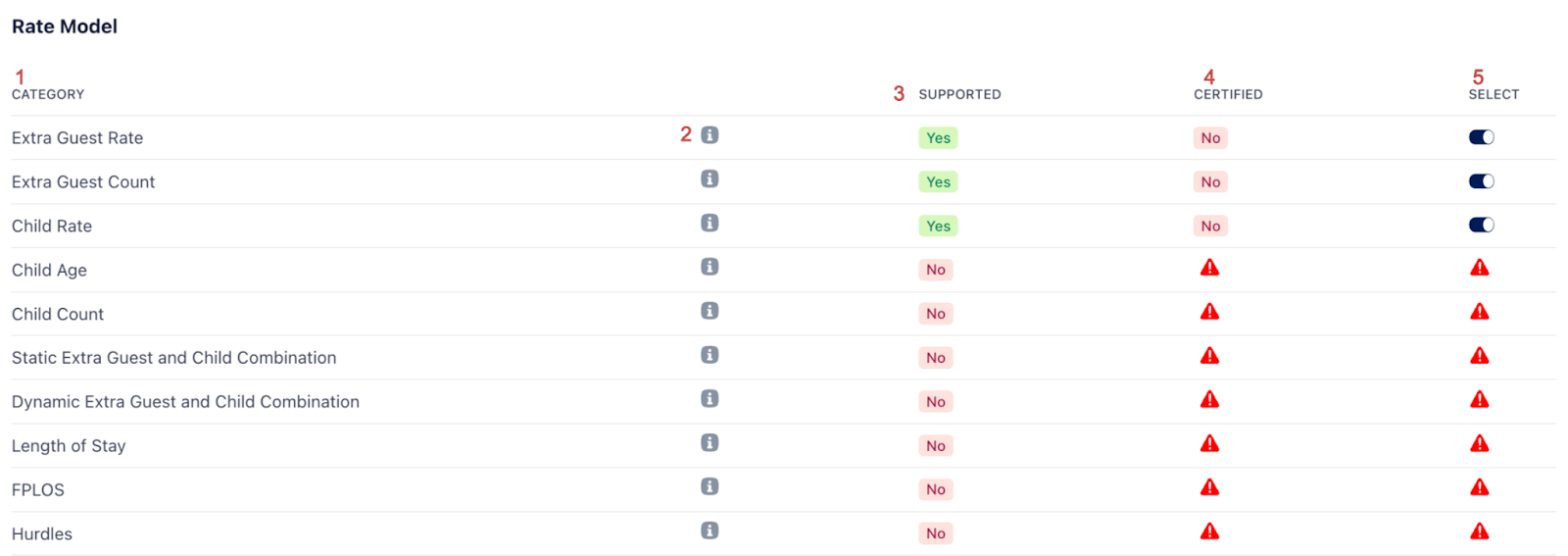Click the Supported column header

coord(958,94)
